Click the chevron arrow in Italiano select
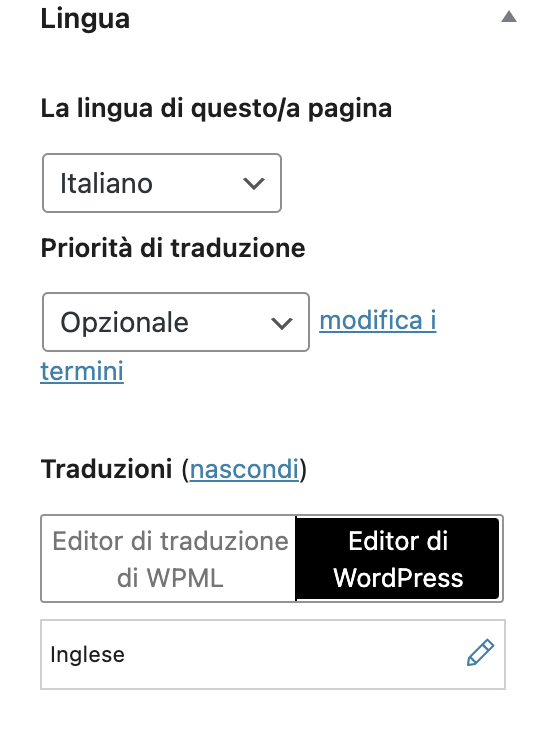The width and height of the screenshot is (552, 752). pos(254,184)
